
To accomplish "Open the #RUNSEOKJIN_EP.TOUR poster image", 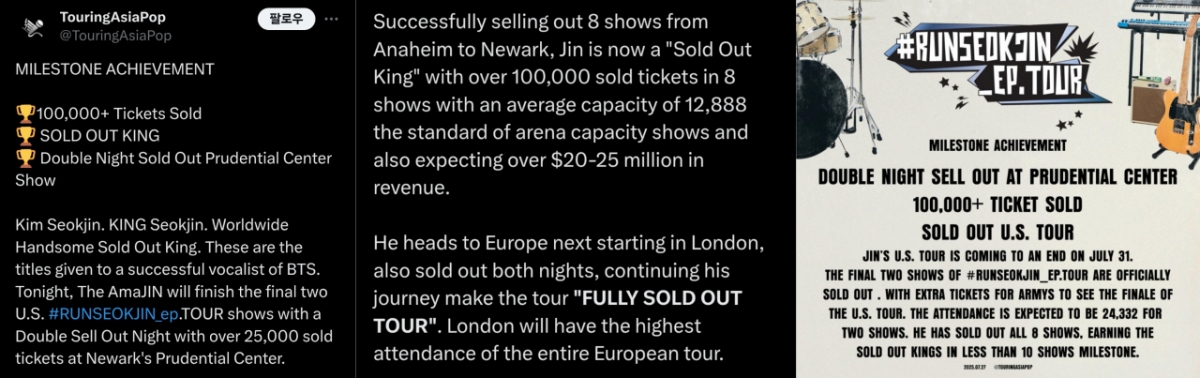I will (998, 189).
